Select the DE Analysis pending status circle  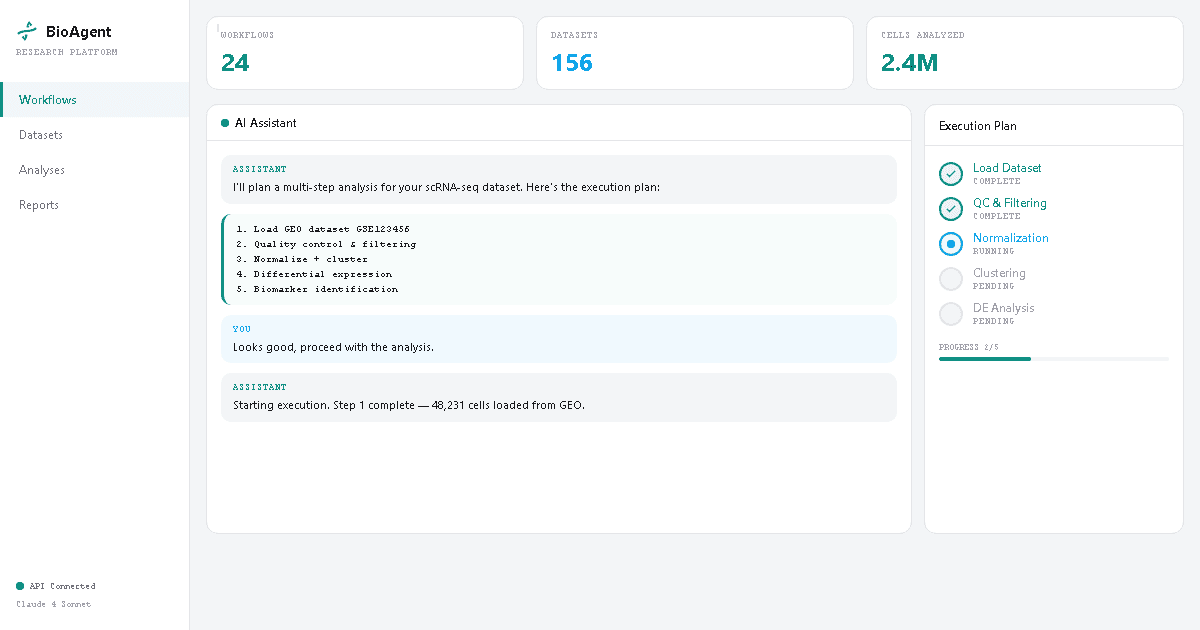tap(950, 314)
